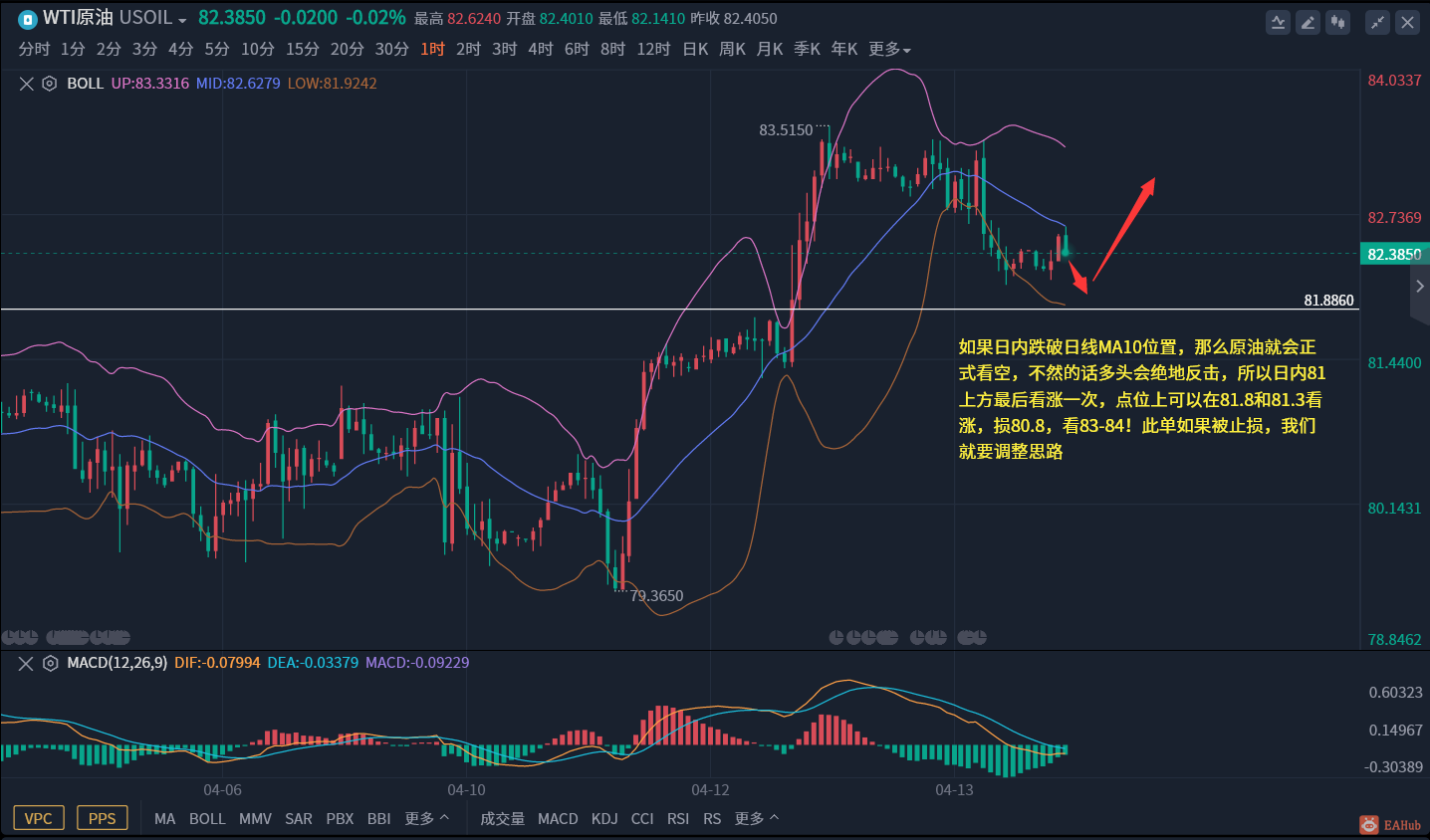Click the 83.5150 high price label

click(786, 129)
